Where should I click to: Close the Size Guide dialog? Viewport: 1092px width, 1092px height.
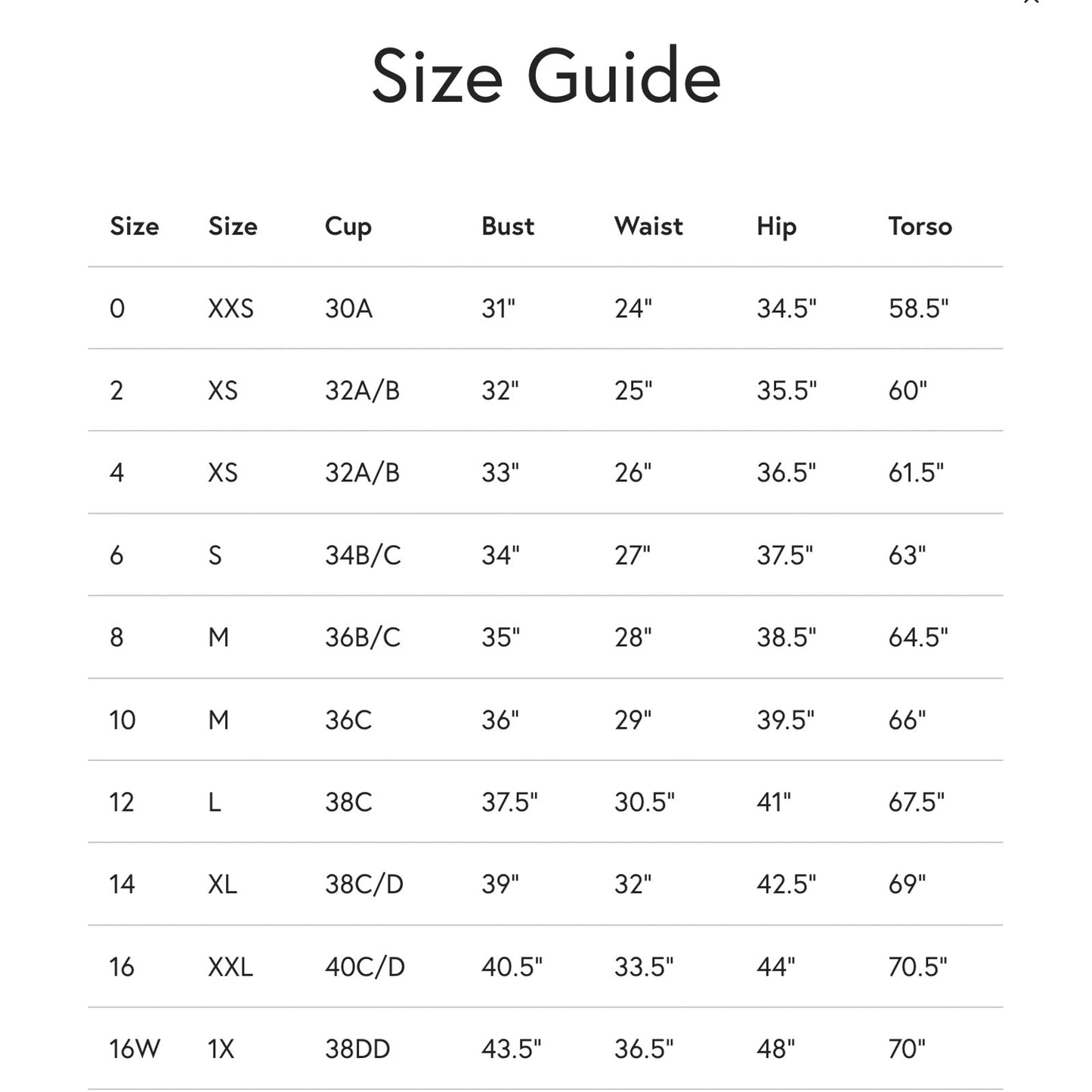[1032, 2]
